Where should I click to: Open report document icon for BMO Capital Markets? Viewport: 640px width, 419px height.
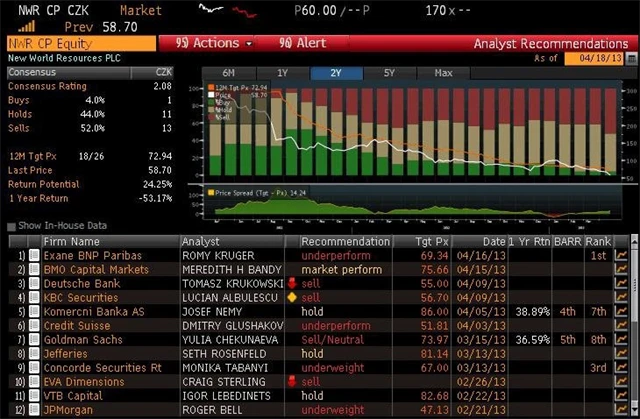click(34, 270)
